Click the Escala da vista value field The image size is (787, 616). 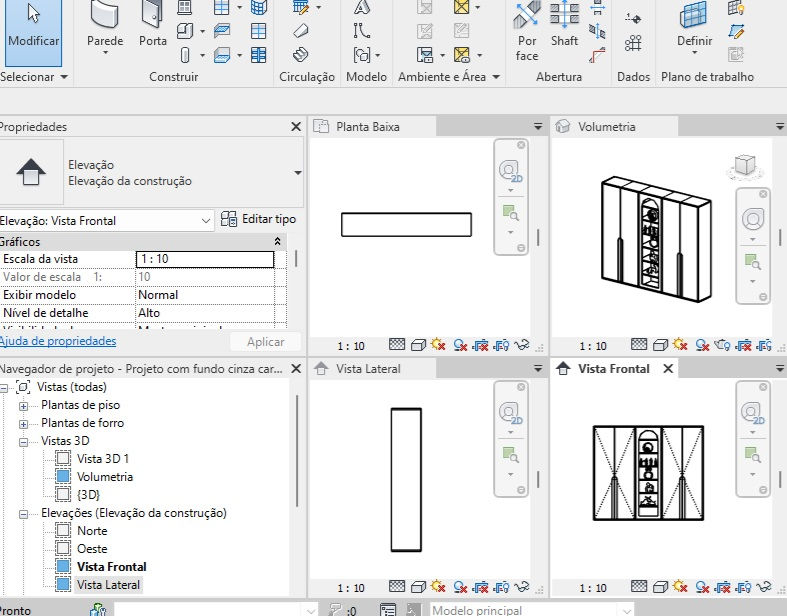205,259
